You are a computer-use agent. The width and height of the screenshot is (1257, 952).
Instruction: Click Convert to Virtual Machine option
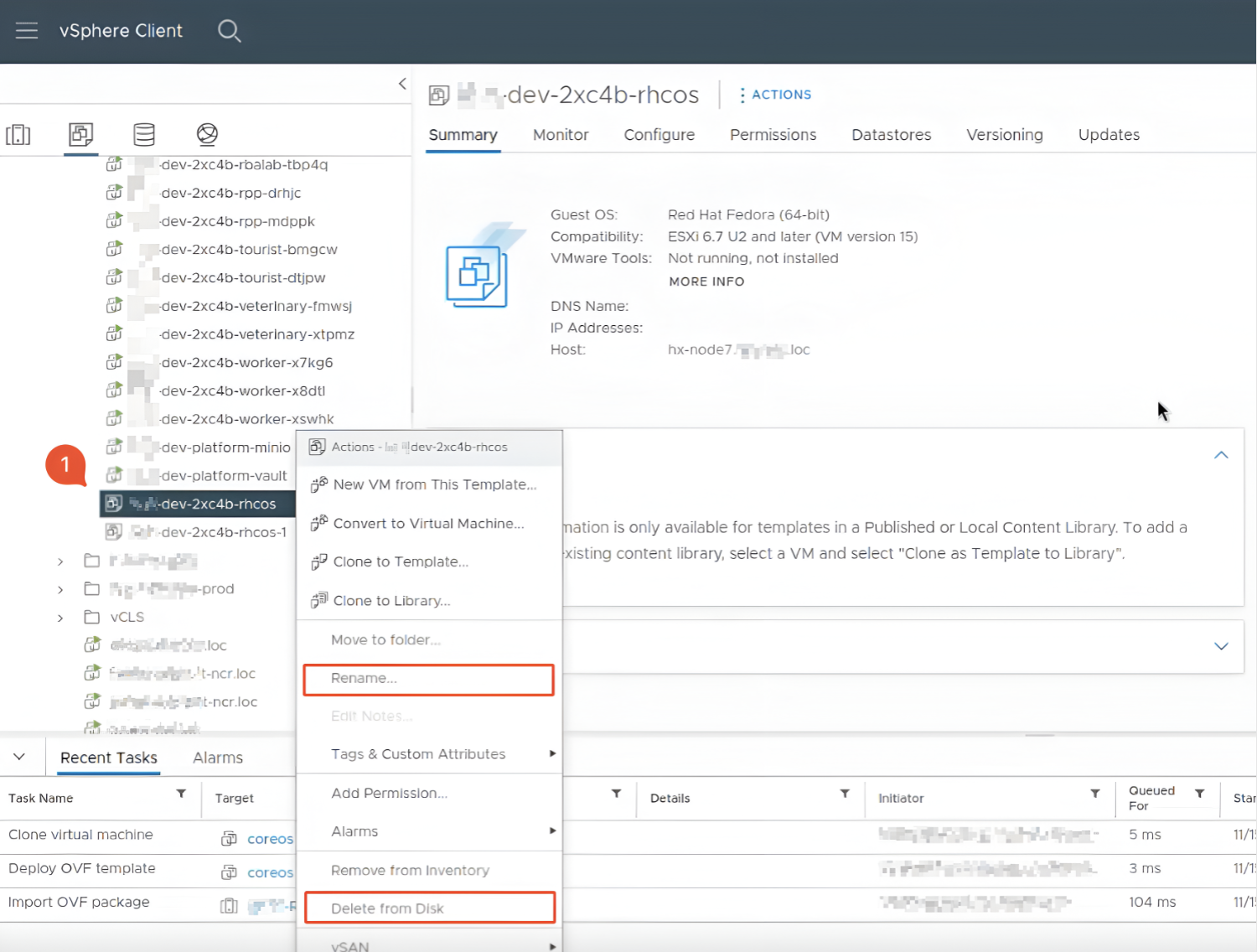428,524
